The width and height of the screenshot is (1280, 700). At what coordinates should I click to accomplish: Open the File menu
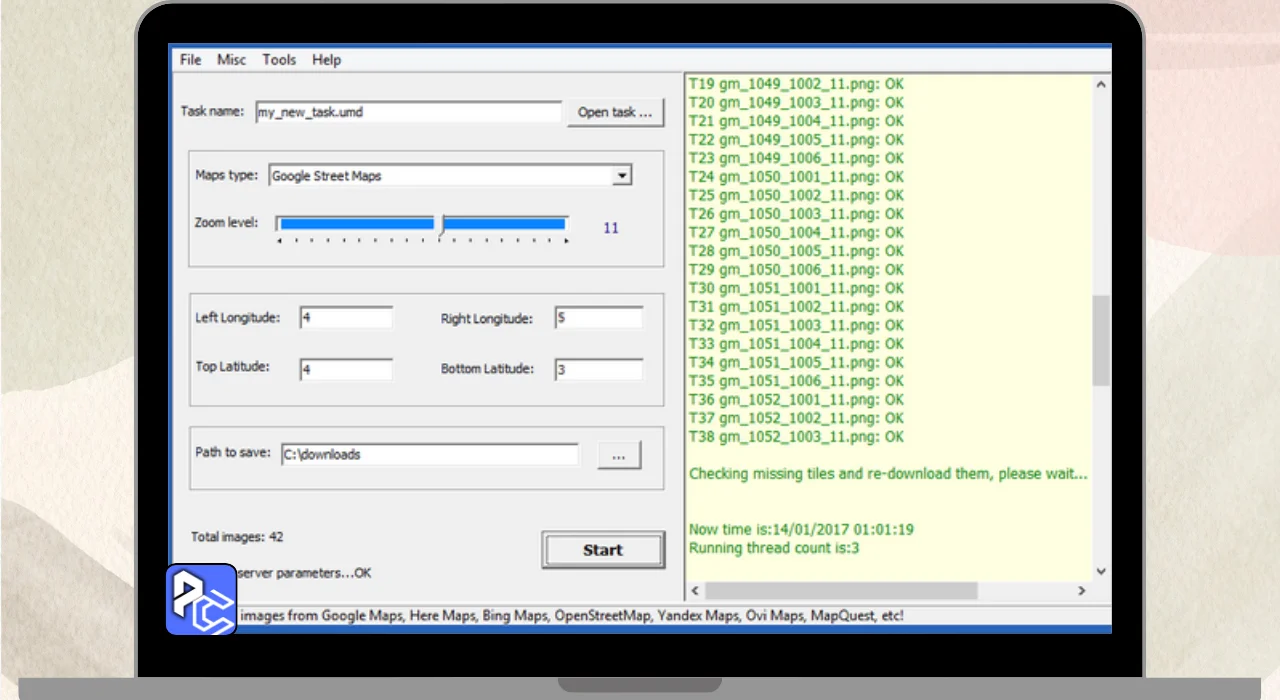click(x=190, y=60)
